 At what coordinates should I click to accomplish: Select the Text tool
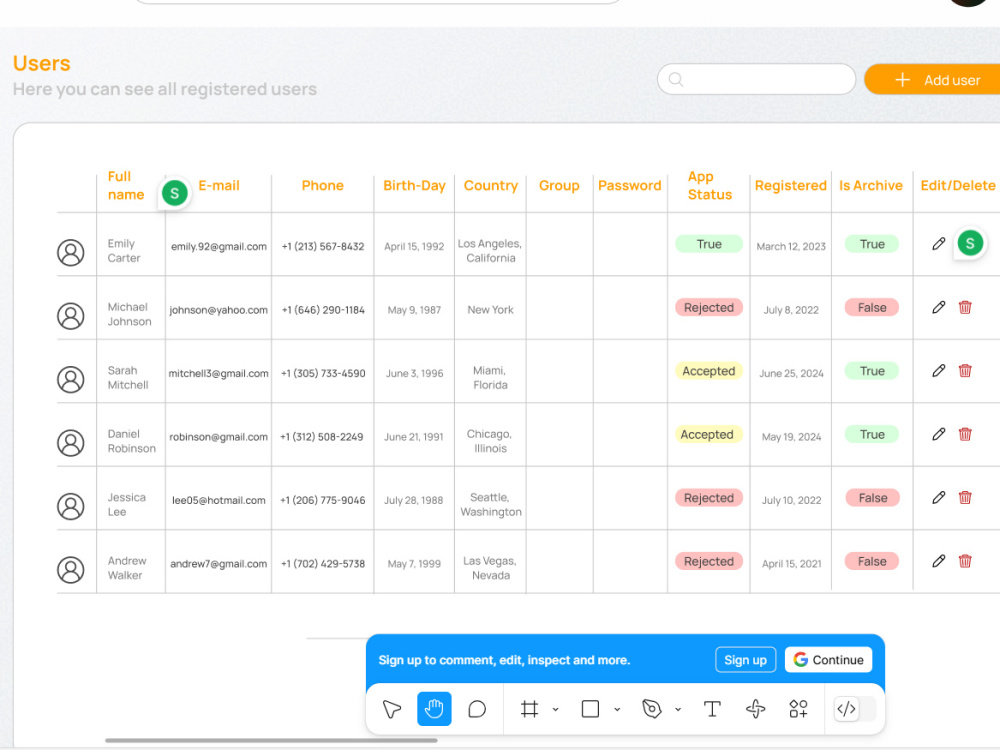(712, 709)
